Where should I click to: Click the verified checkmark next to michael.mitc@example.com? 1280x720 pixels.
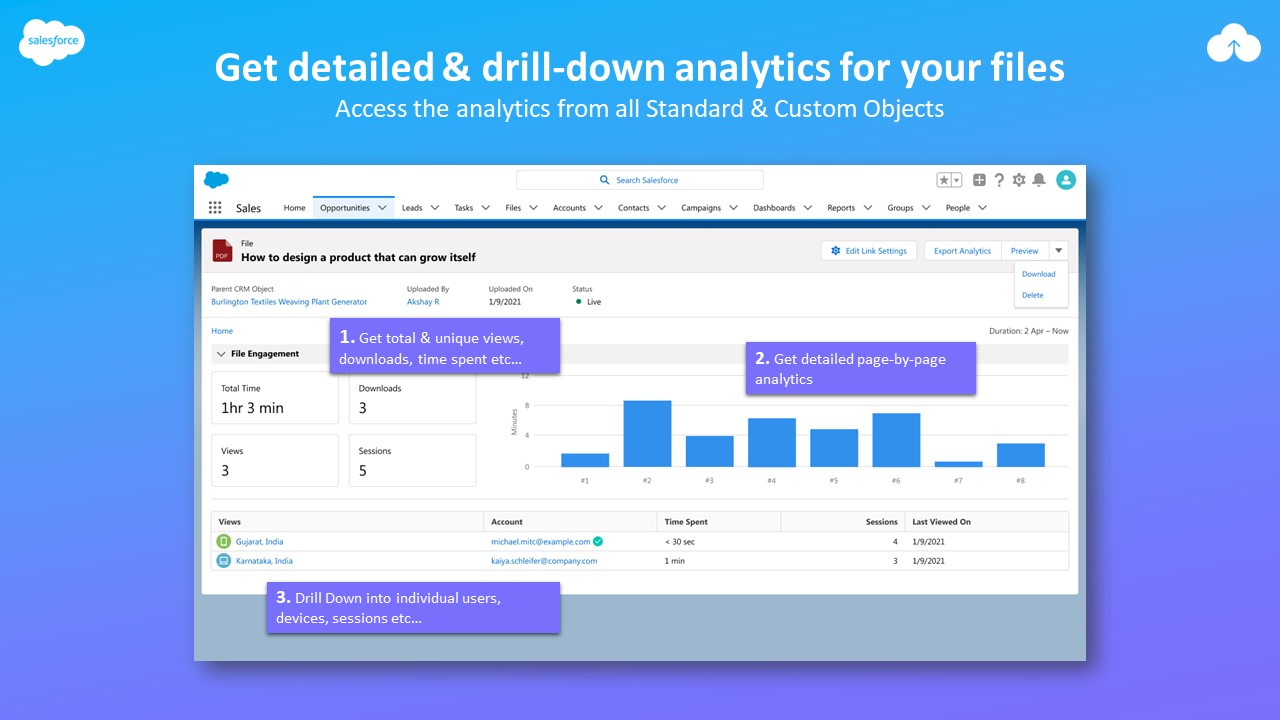pyautogui.click(x=598, y=541)
